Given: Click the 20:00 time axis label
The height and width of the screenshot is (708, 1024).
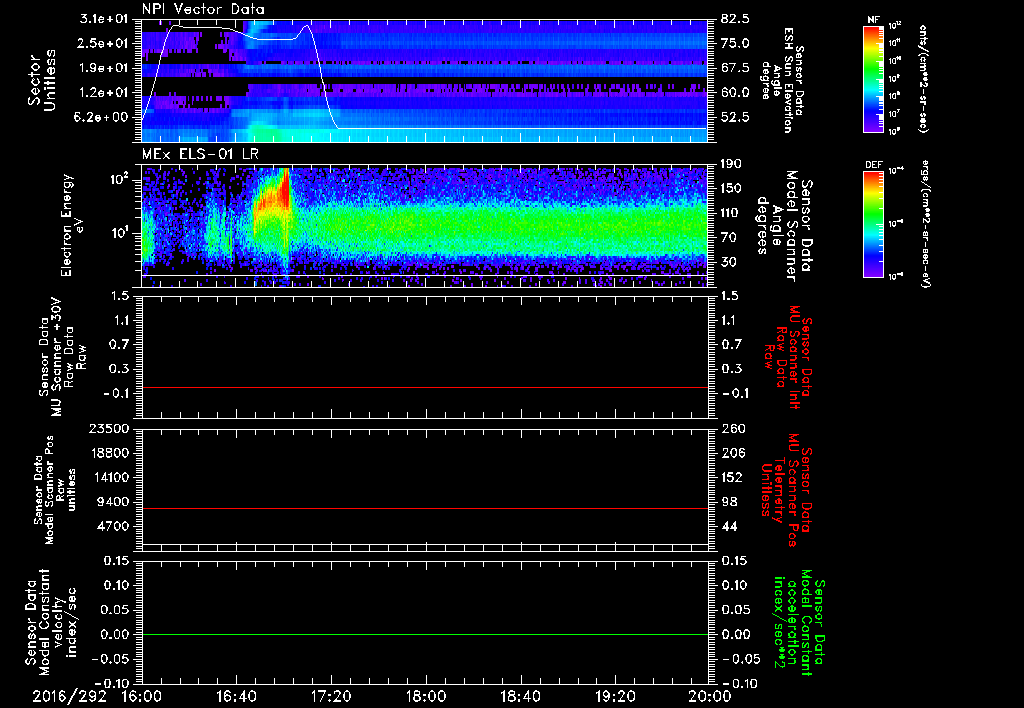Looking at the screenshot, I should tap(710, 697).
